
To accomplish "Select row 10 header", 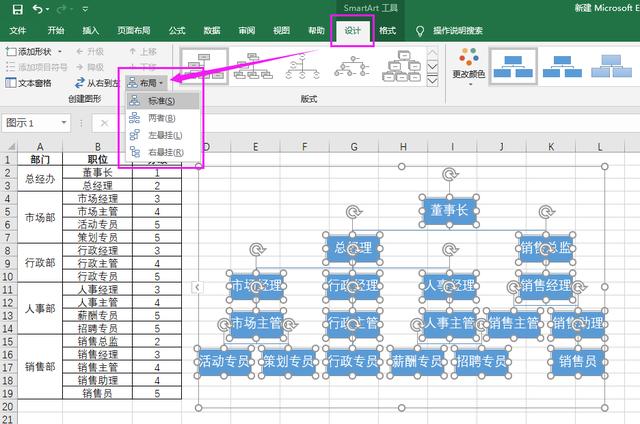I will [x=8, y=276].
